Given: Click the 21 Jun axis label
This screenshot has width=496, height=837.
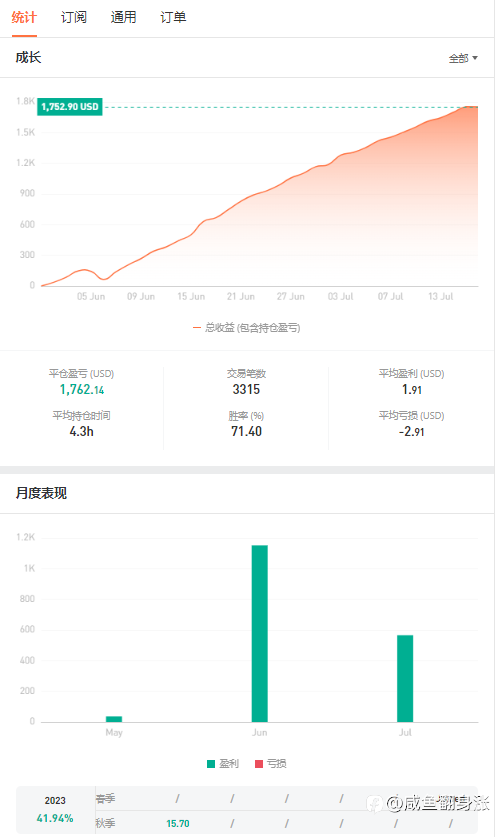Looking at the screenshot, I should [241, 296].
